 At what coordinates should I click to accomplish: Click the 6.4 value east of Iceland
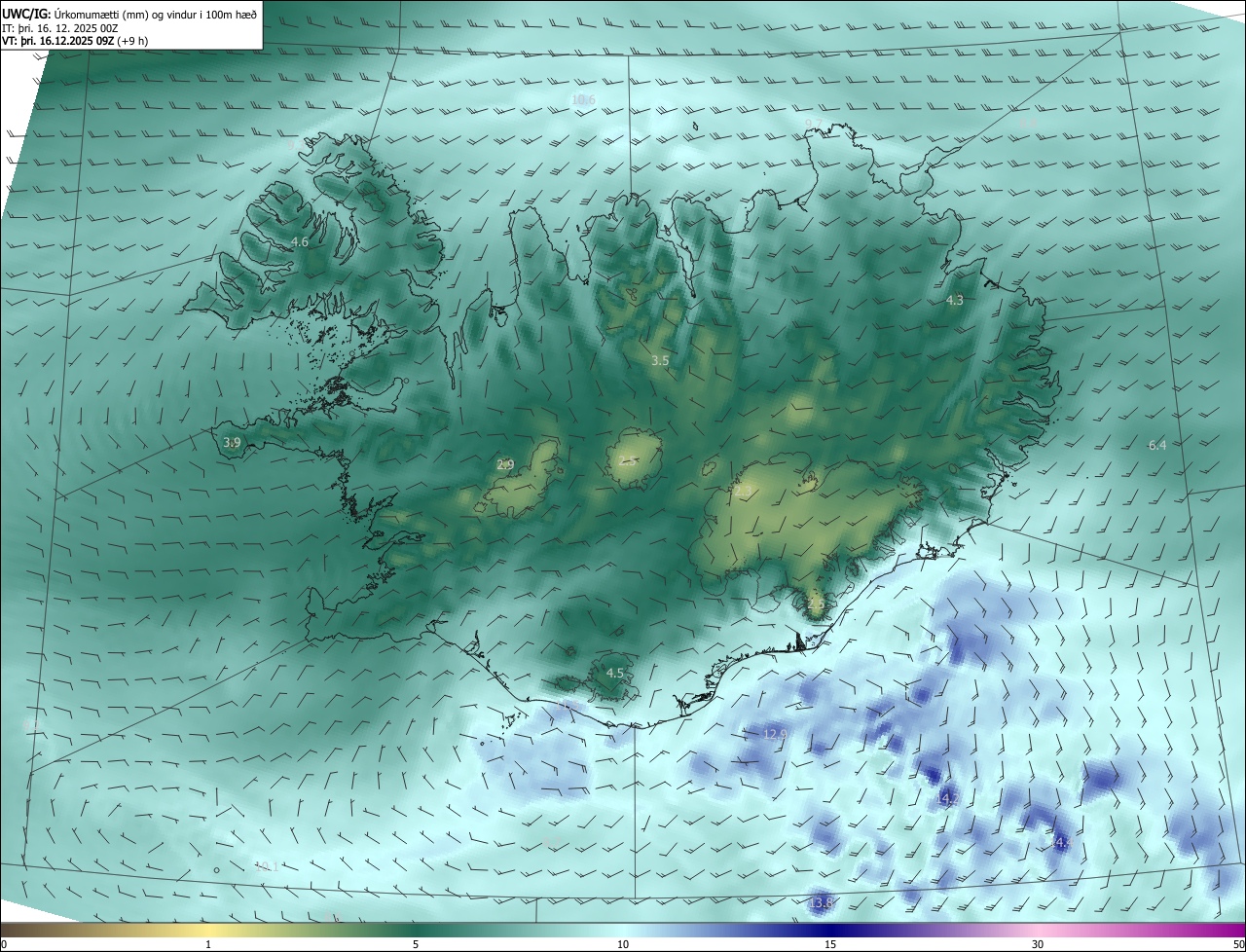[x=1157, y=445]
